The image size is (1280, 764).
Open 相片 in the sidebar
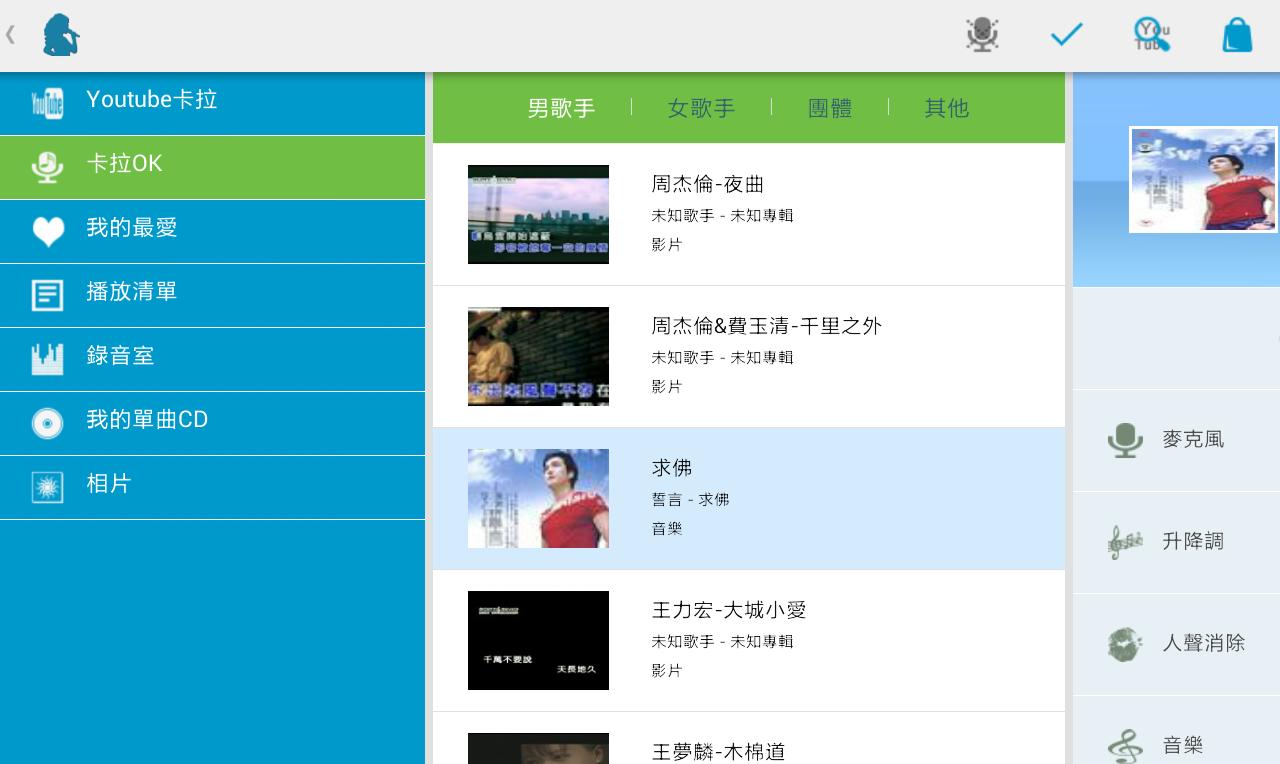tap(212, 487)
